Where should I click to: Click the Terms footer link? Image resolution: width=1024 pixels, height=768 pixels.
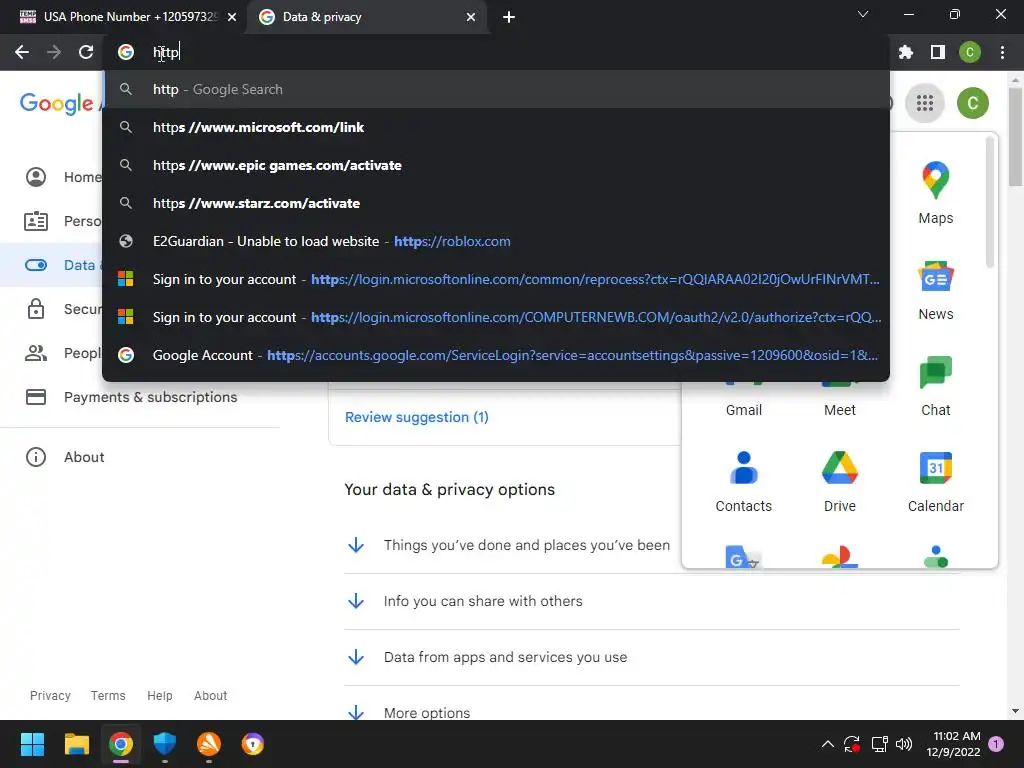point(108,696)
